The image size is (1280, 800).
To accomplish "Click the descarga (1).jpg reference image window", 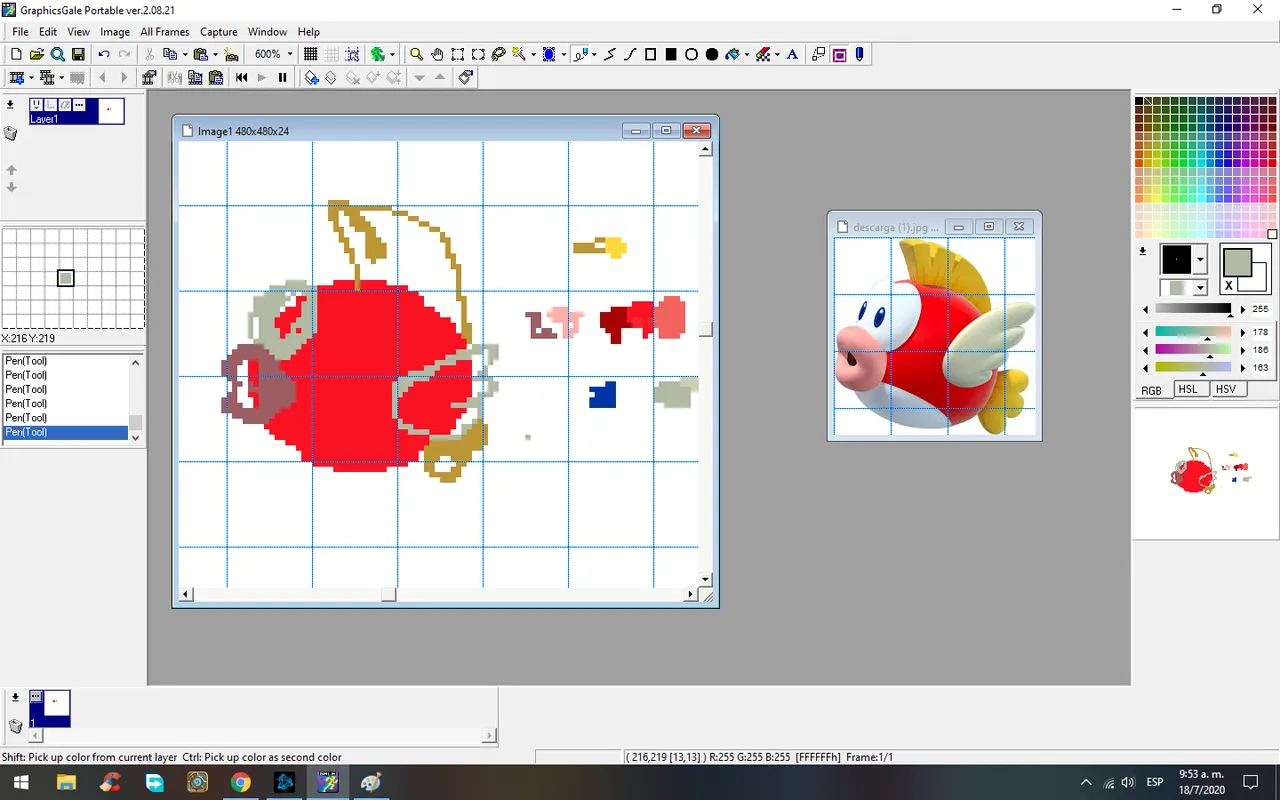I will 935,325.
